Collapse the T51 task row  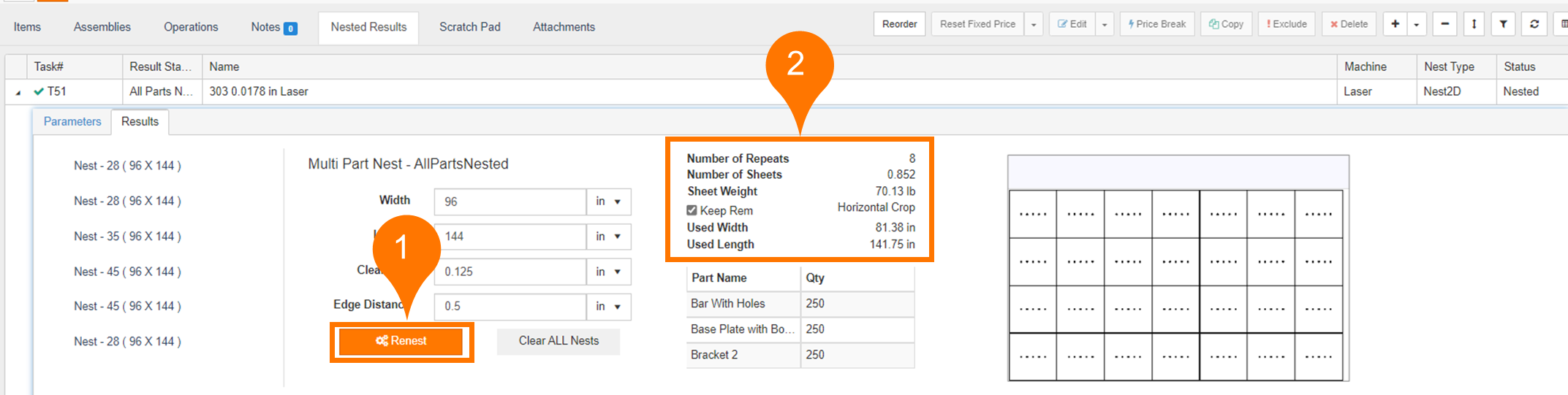[18, 92]
